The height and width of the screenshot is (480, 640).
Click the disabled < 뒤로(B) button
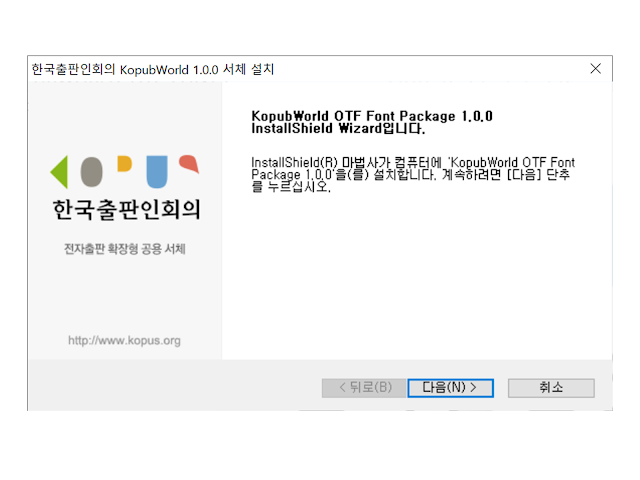coord(364,387)
